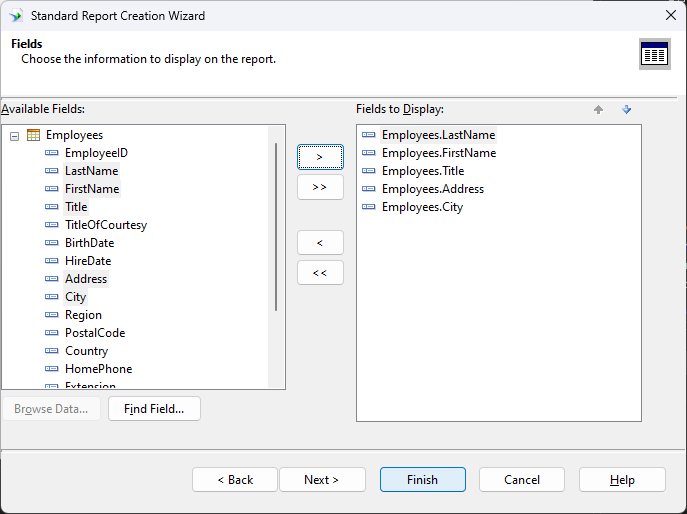
Task: Click the move field down arrow icon
Action: pos(627,110)
